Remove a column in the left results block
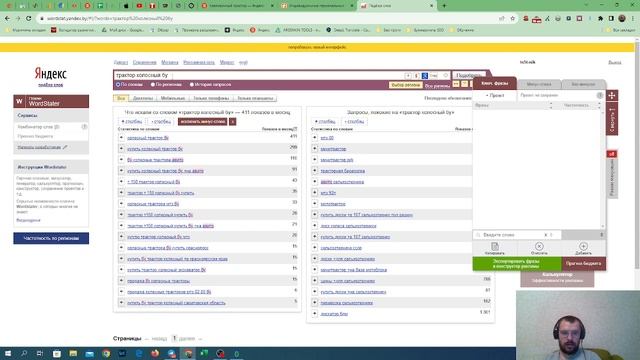The width and height of the screenshot is (640, 360). (x=161, y=122)
